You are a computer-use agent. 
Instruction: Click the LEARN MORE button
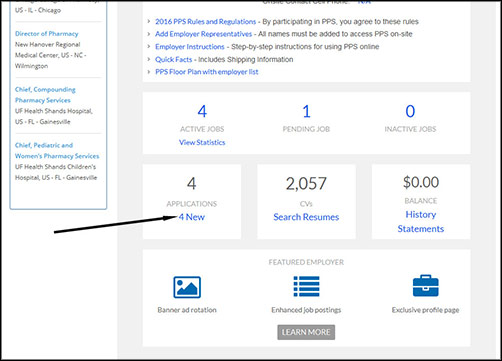coord(306,332)
